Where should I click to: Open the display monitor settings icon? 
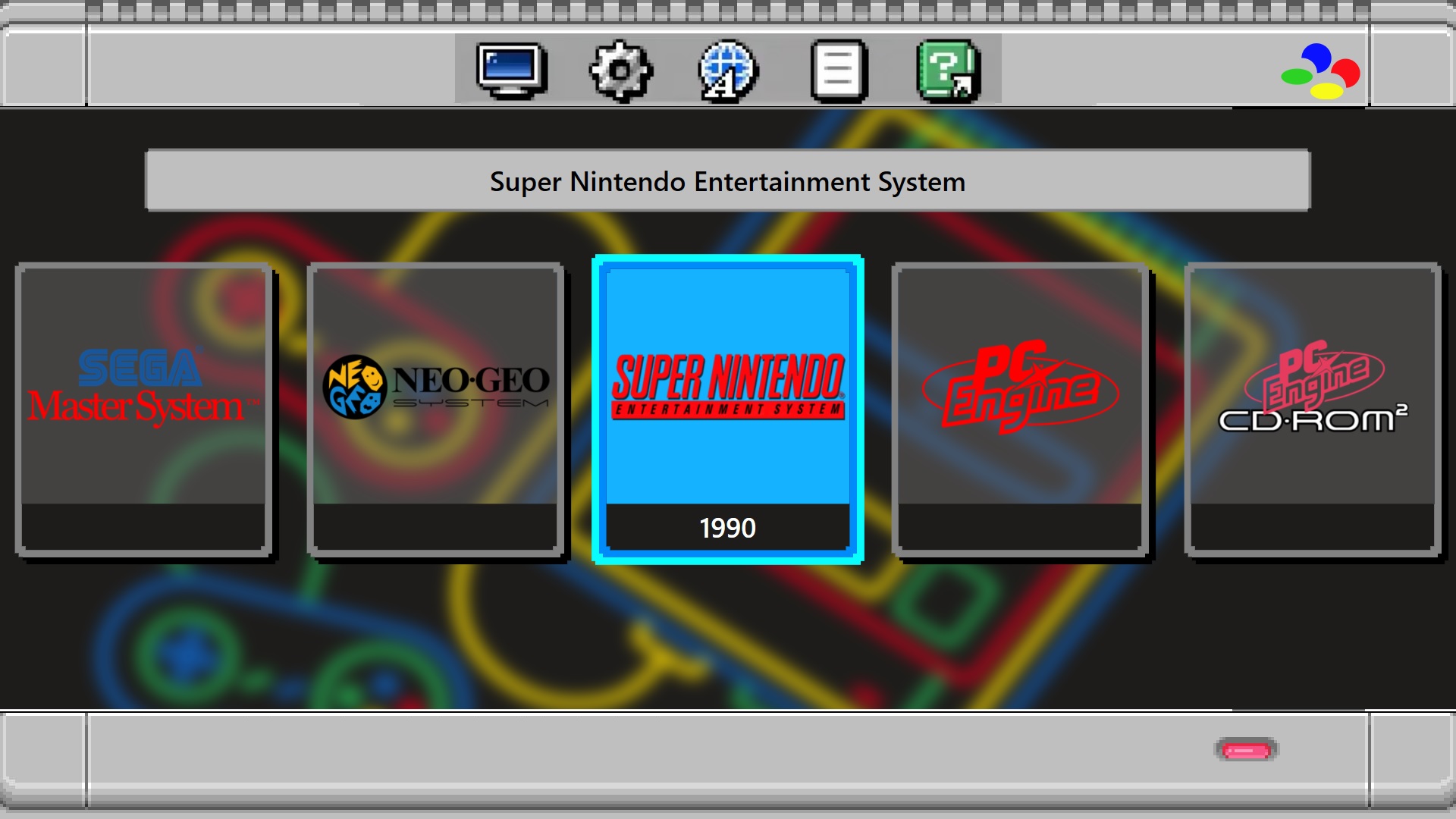point(512,71)
